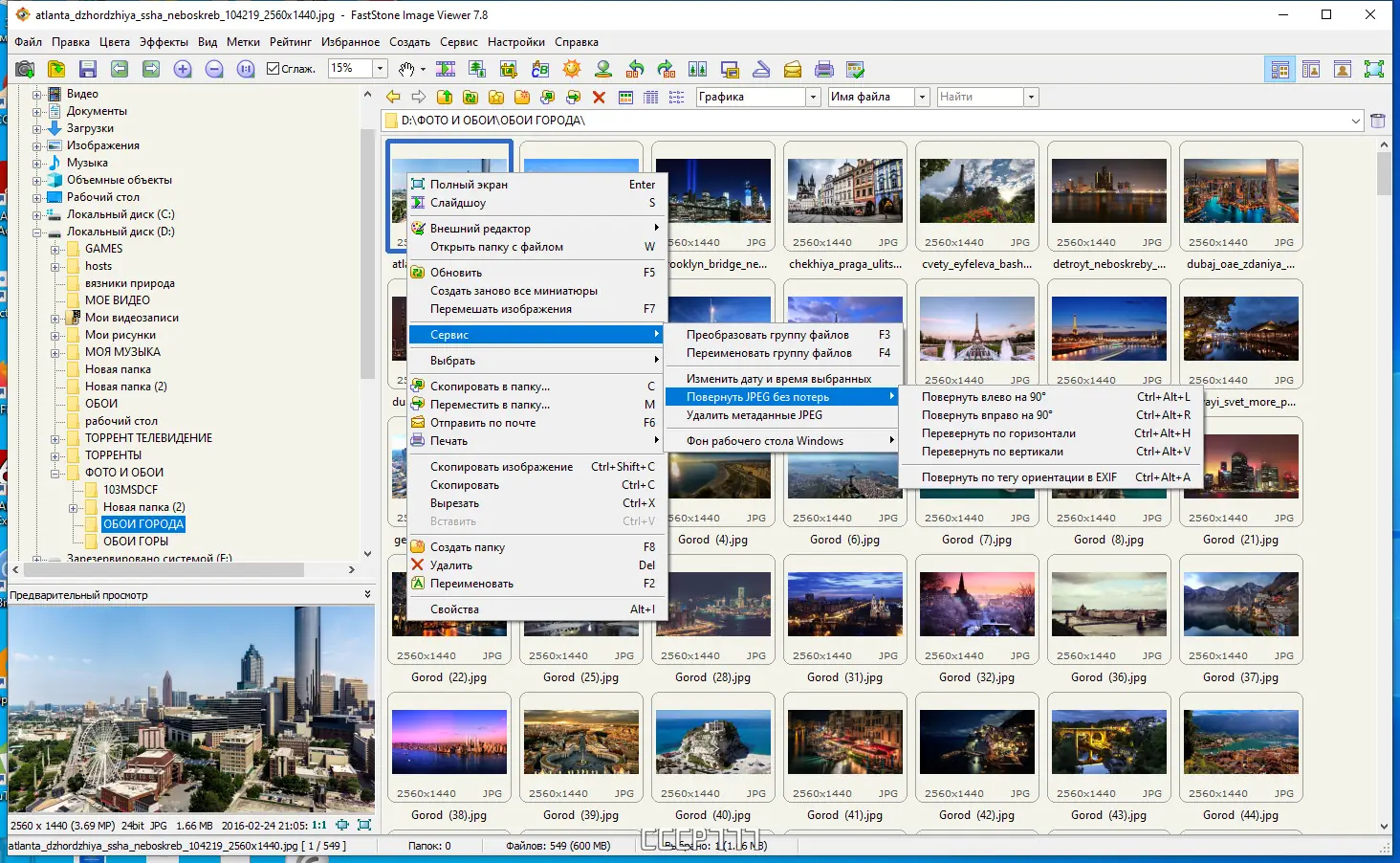This screenshot has width=1400, height=863.
Task: Click the Crop Board toolbar icon
Action: [508, 69]
